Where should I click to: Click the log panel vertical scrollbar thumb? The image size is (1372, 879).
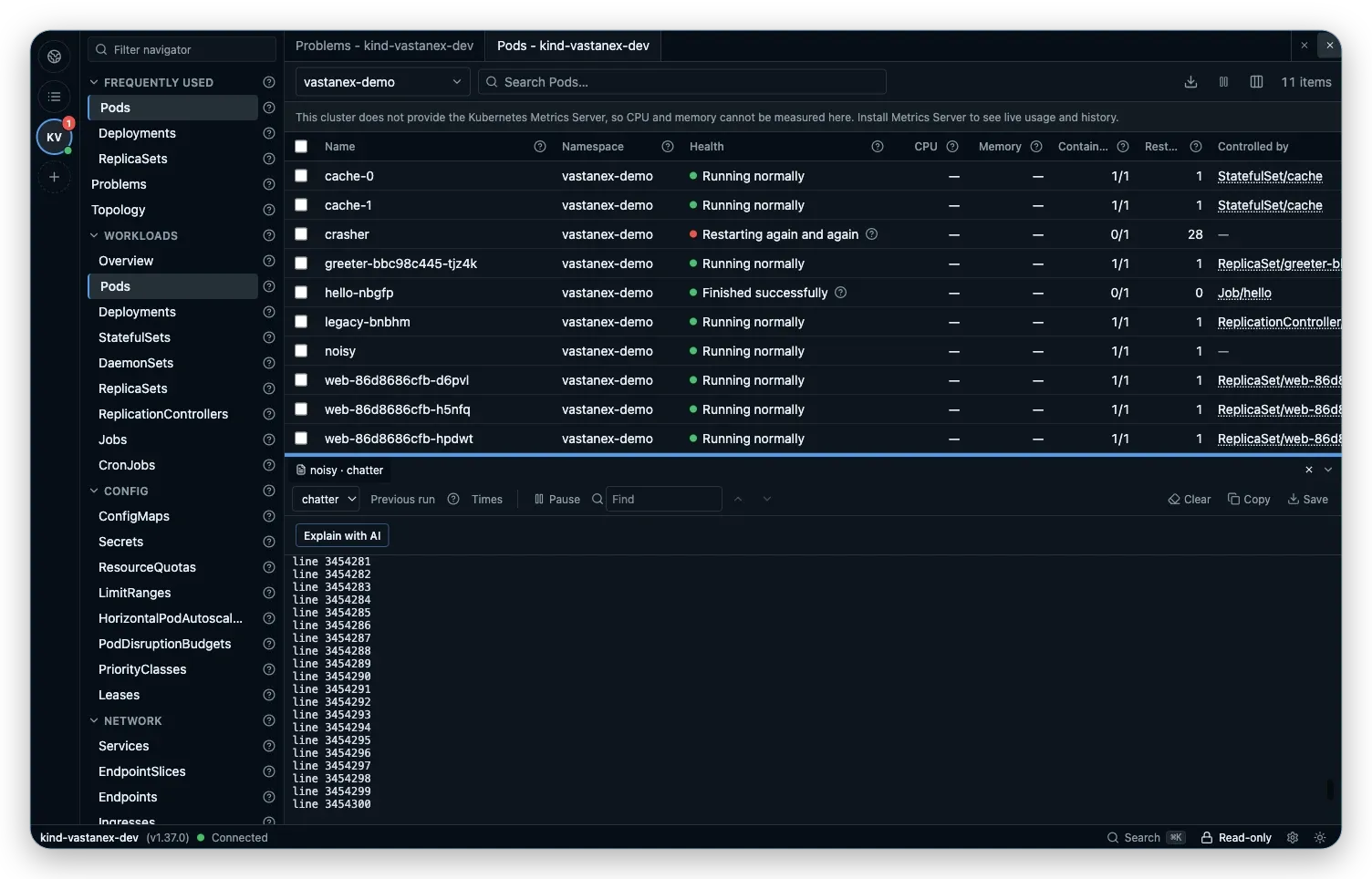click(1330, 789)
